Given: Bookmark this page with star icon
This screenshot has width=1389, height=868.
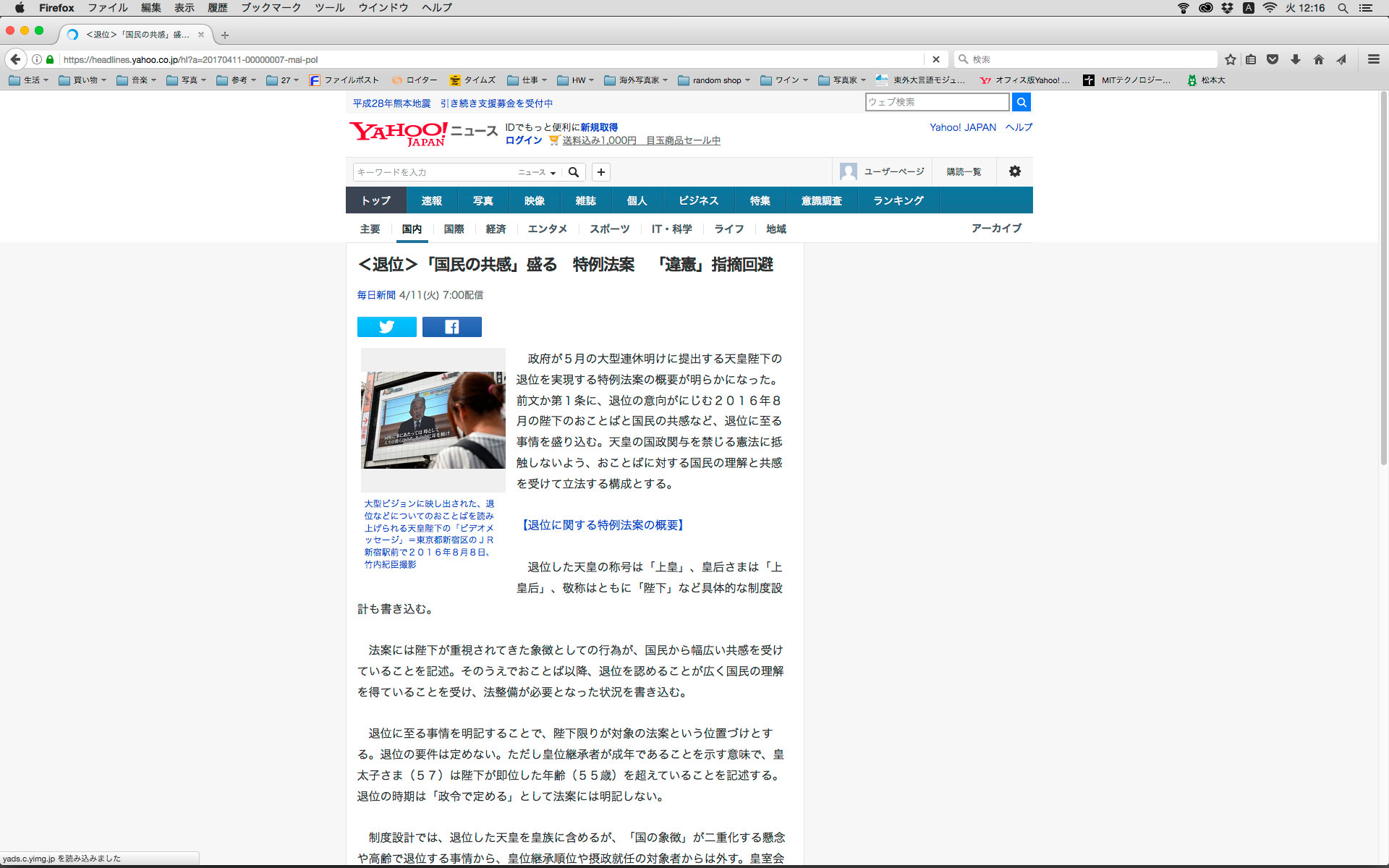Looking at the screenshot, I should click(x=1230, y=59).
